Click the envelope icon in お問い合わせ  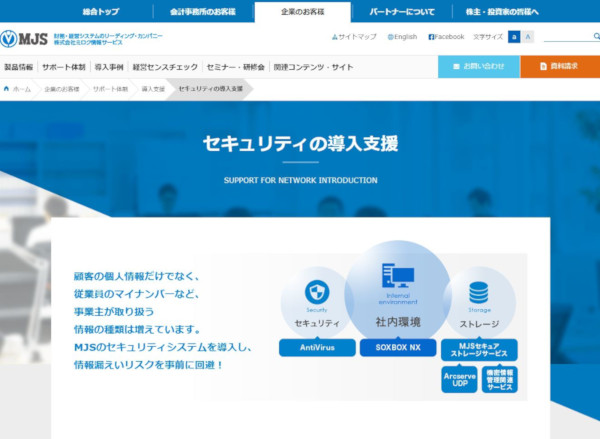click(x=456, y=67)
